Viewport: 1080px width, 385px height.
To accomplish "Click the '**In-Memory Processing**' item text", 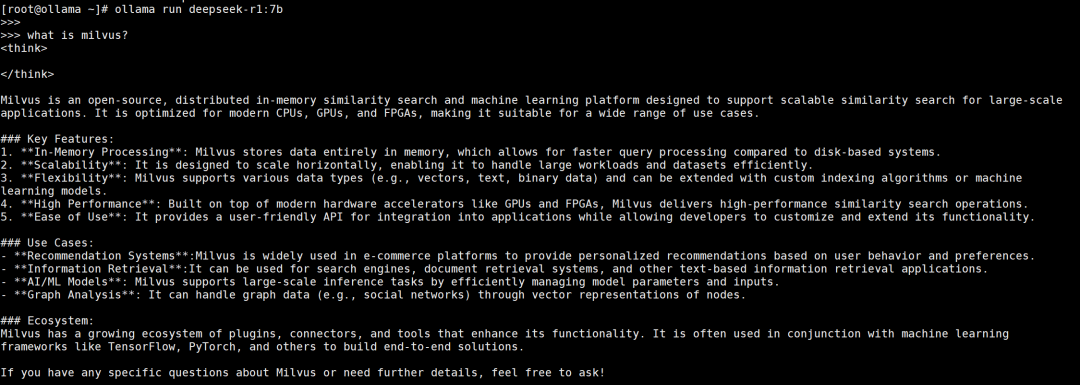I will pos(101,152).
